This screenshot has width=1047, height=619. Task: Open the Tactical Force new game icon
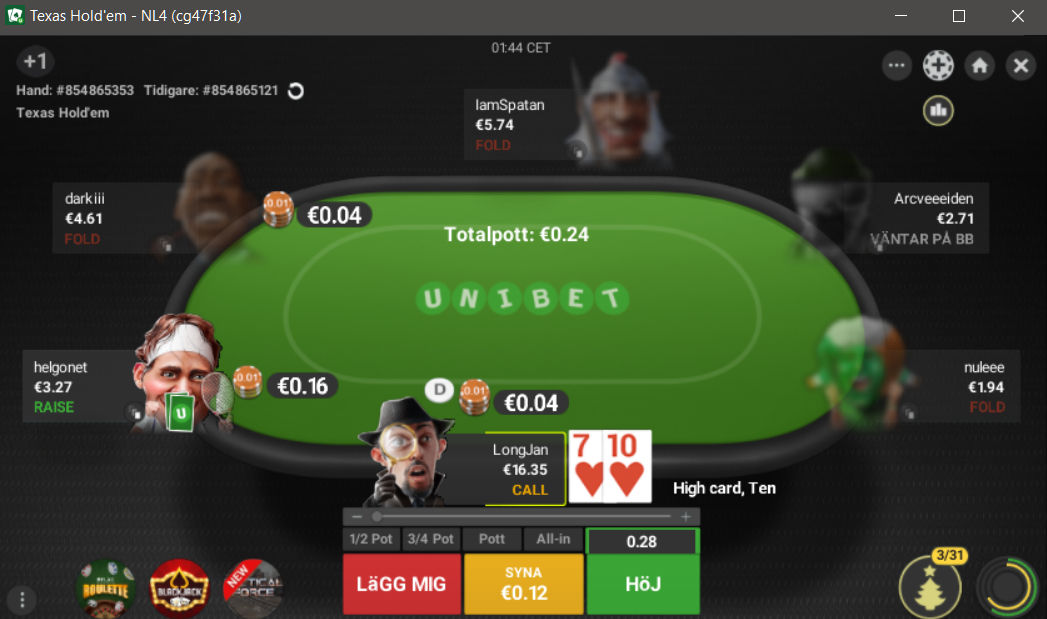[x=252, y=588]
